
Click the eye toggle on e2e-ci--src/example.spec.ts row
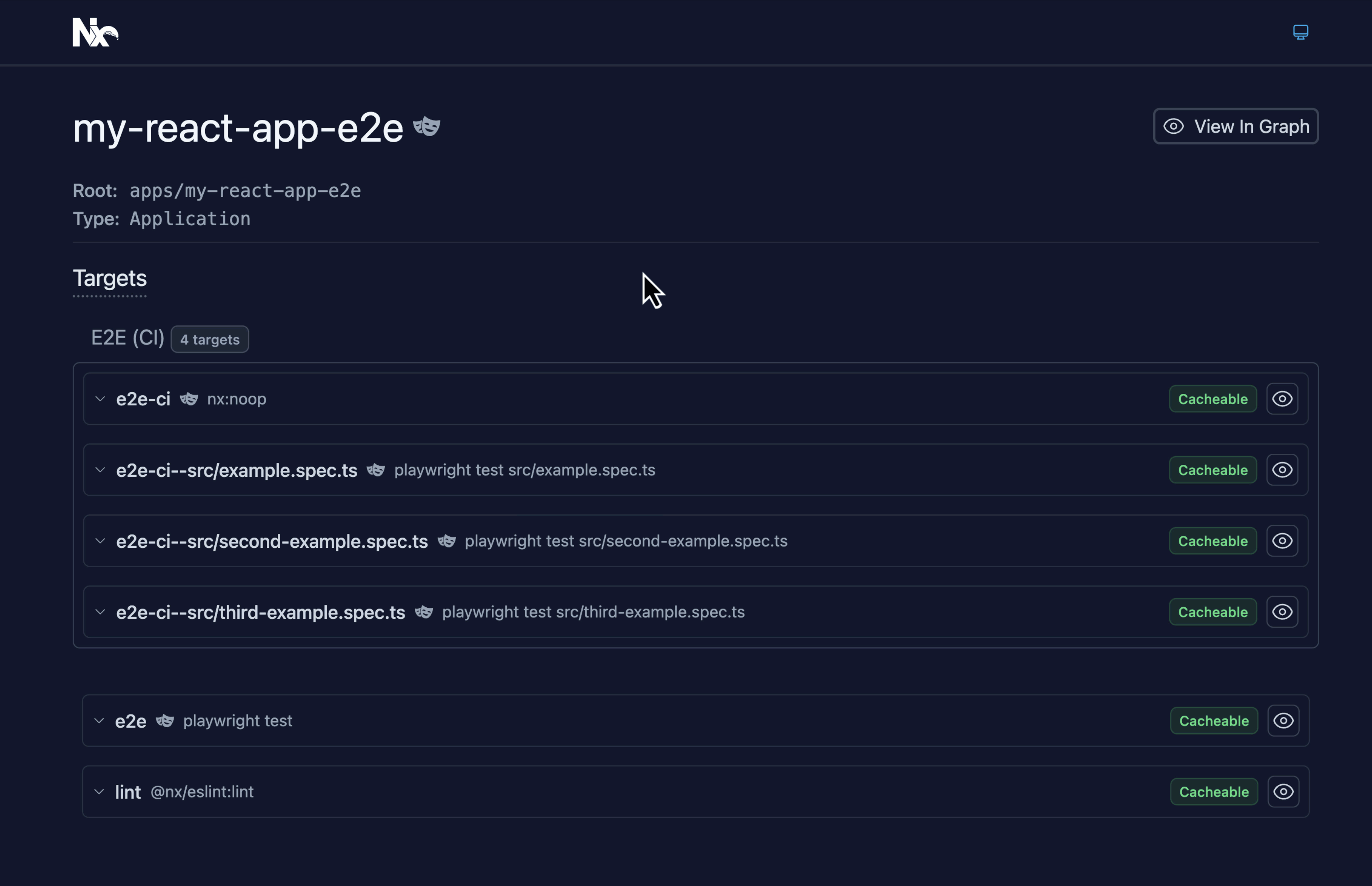coord(1283,470)
